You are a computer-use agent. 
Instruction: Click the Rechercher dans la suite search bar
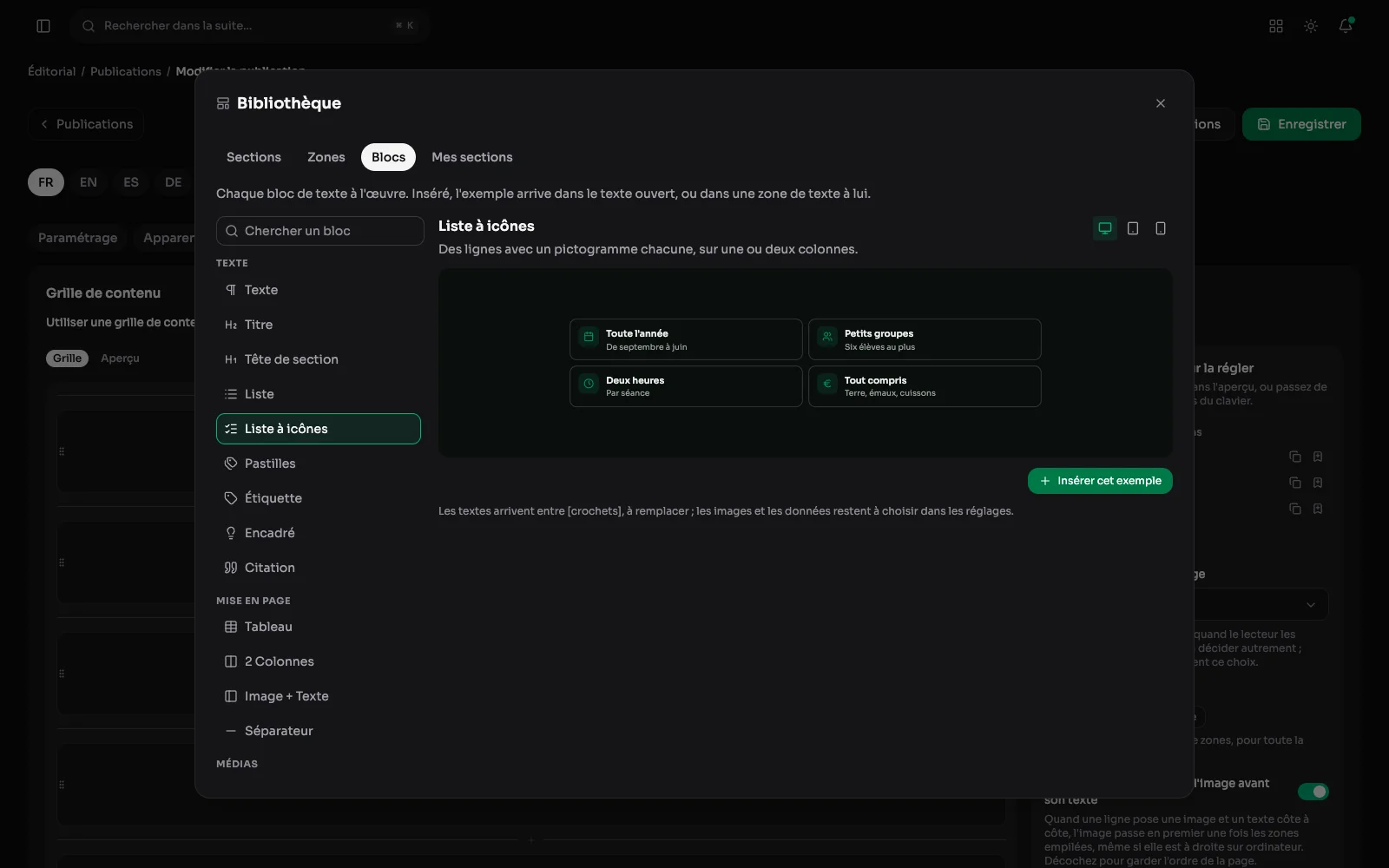[x=250, y=26]
